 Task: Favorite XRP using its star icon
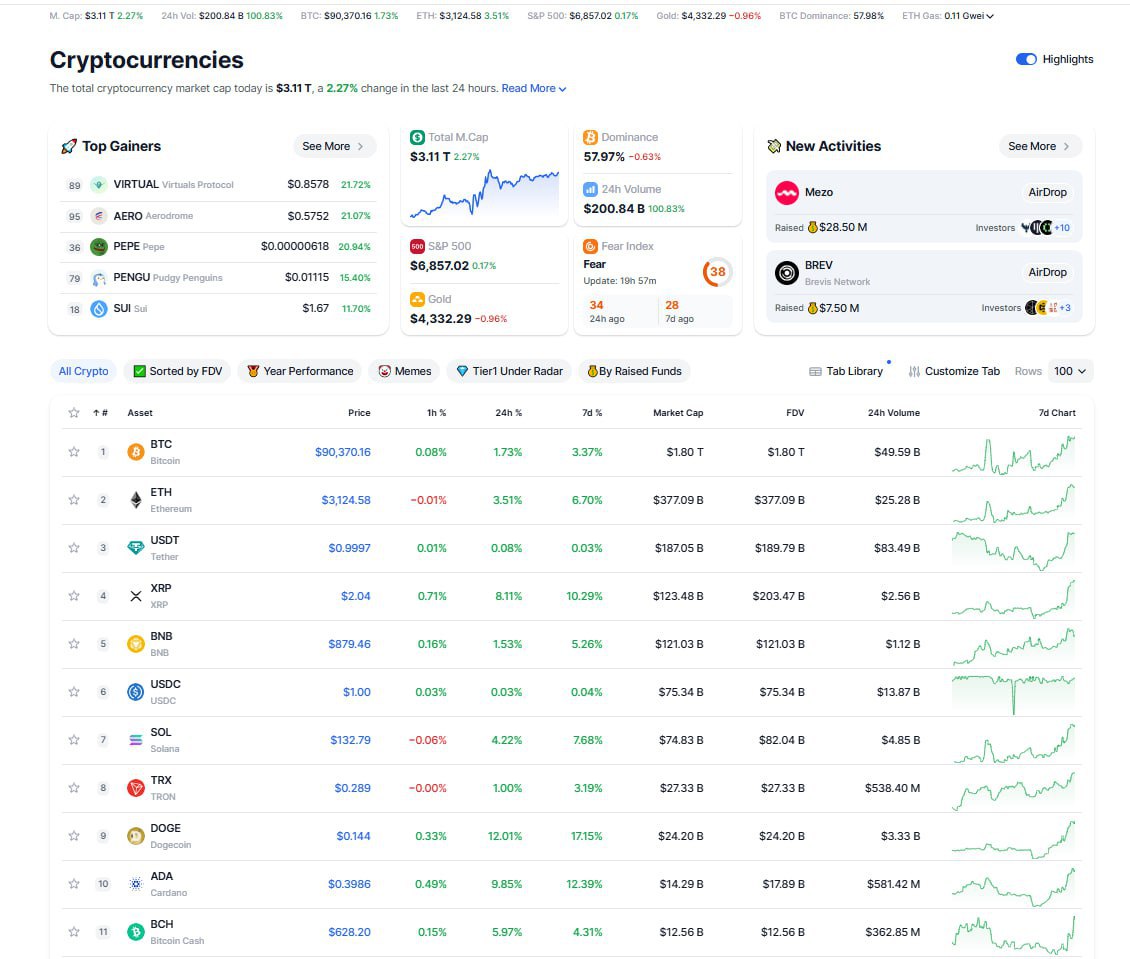pos(74,596)
